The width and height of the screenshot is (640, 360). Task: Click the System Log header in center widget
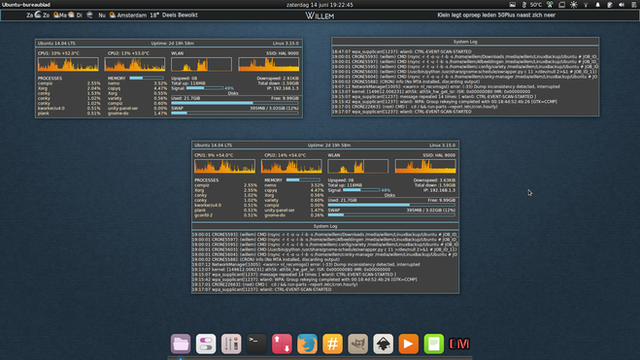(x=325, y=226)
